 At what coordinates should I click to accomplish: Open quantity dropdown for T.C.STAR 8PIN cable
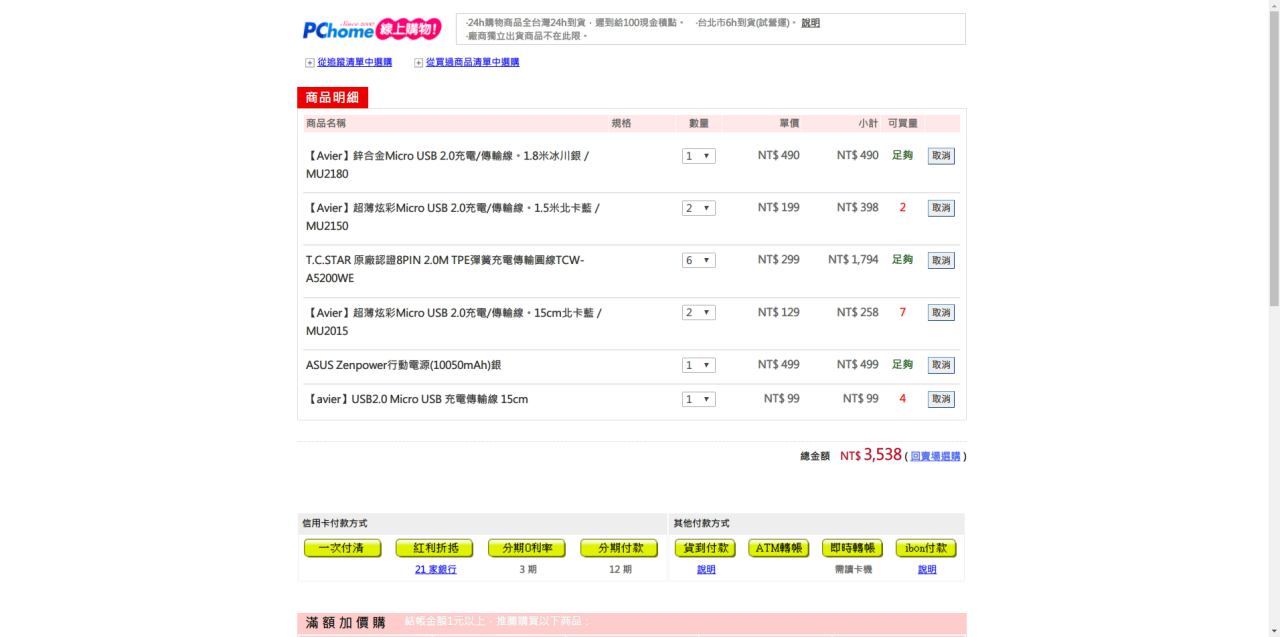[699, 260]
